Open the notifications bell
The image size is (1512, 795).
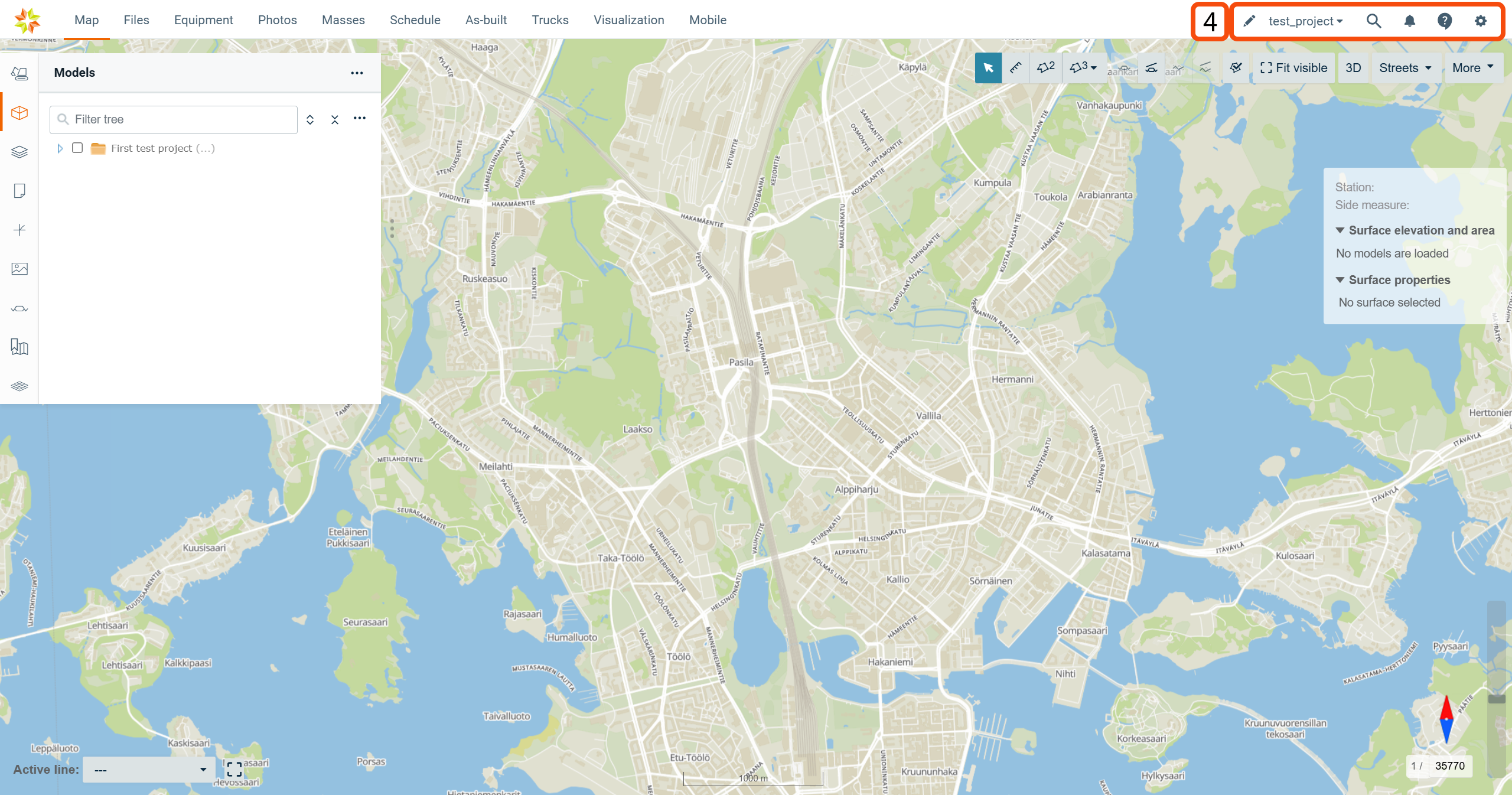point(1409,21)
